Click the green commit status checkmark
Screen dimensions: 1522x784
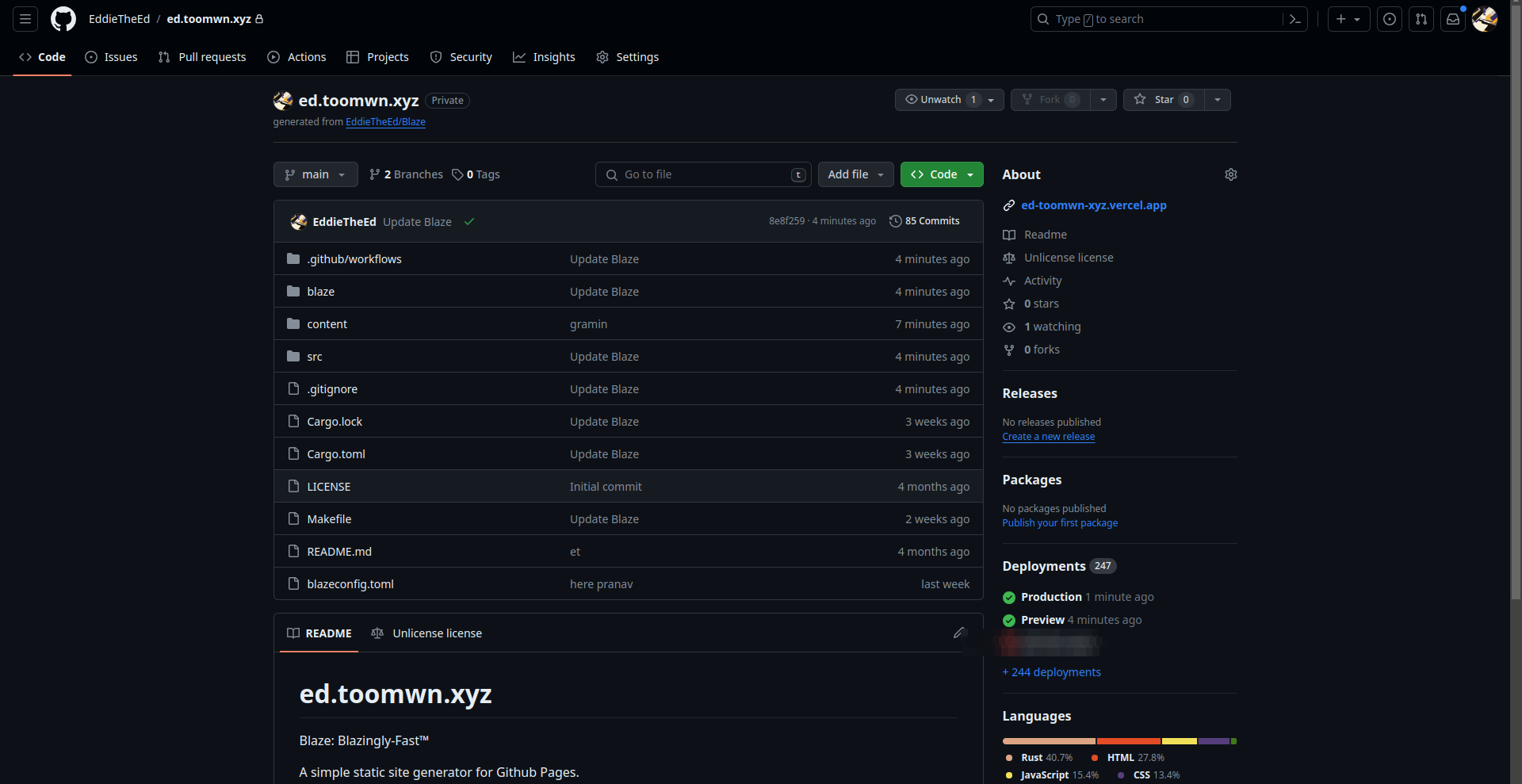click(x=469, y=222)
